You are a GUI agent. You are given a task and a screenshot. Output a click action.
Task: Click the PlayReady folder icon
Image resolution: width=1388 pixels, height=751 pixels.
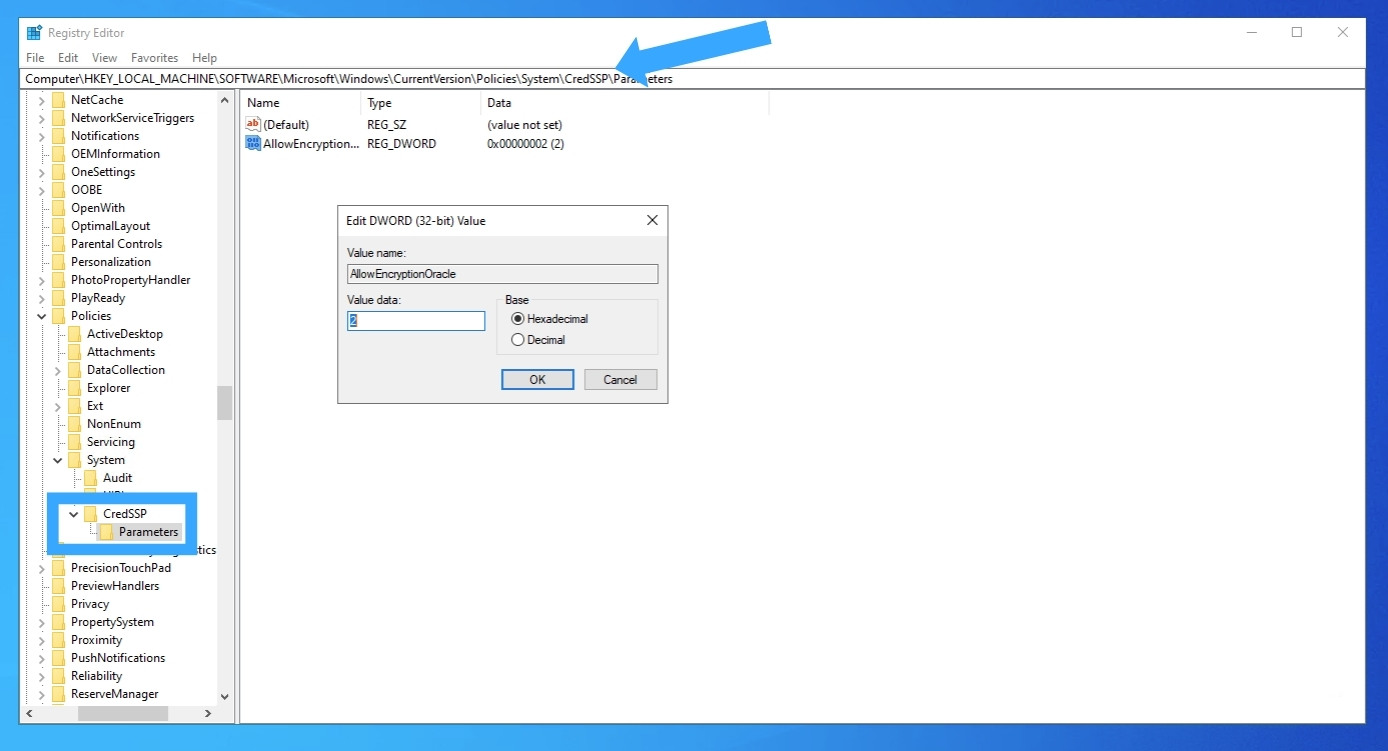click(58, 298)
